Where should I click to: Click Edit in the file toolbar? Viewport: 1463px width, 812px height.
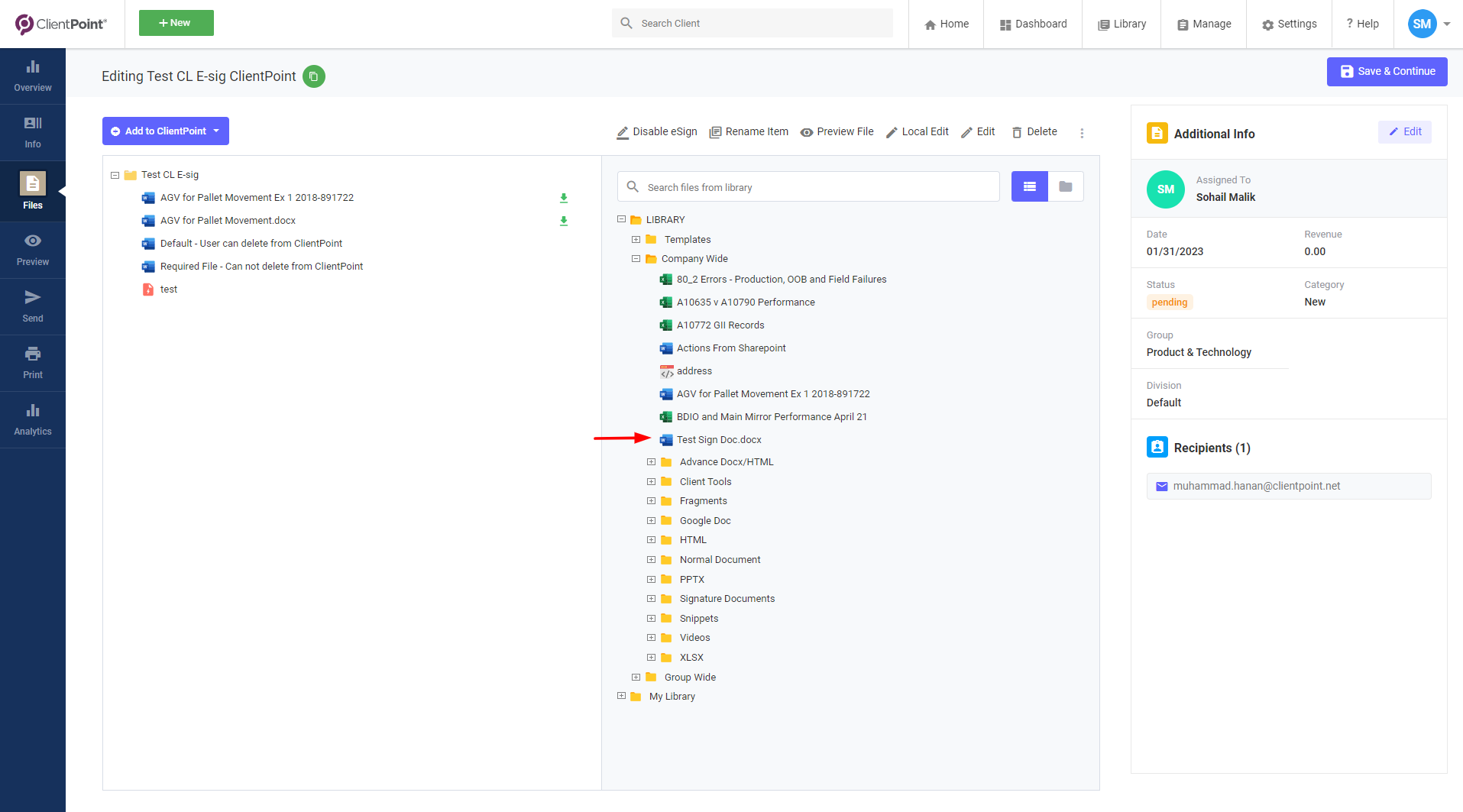[x=978, y=131]
